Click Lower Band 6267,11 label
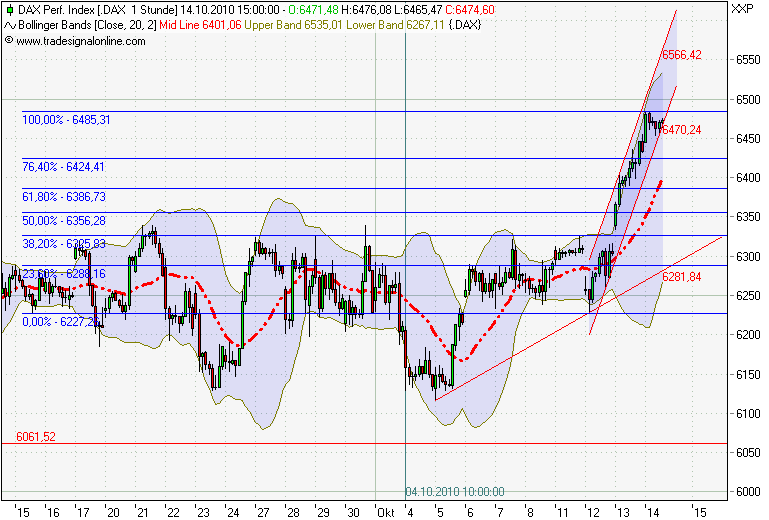The width and height of the screenshot is (769, 520). point(395,25)
